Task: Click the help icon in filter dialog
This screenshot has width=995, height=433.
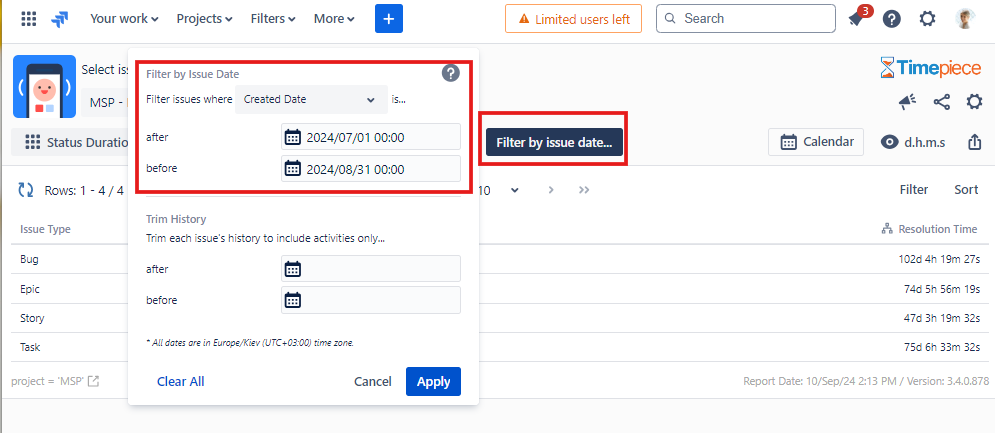Action: pyautogui.click(x=451, y=73)
